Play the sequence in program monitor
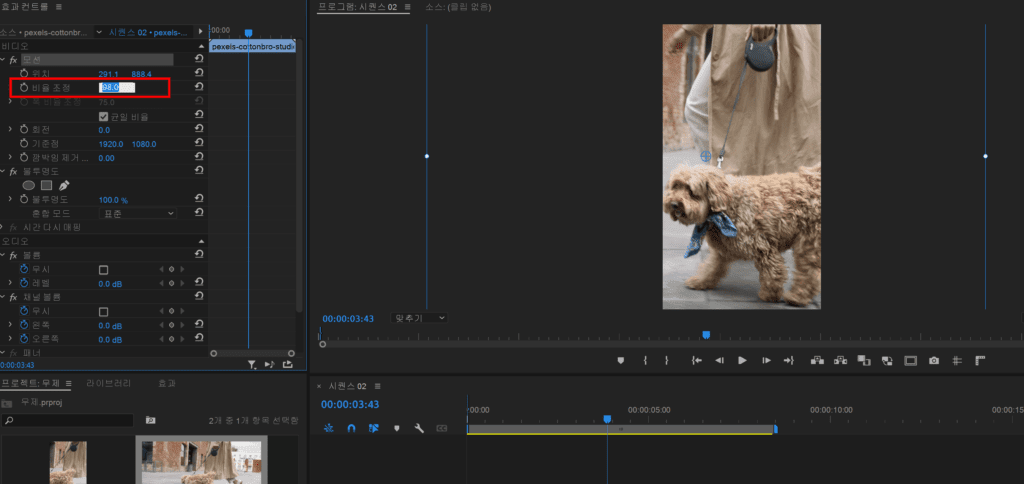The image size is (1024, 484). (742, 361)
